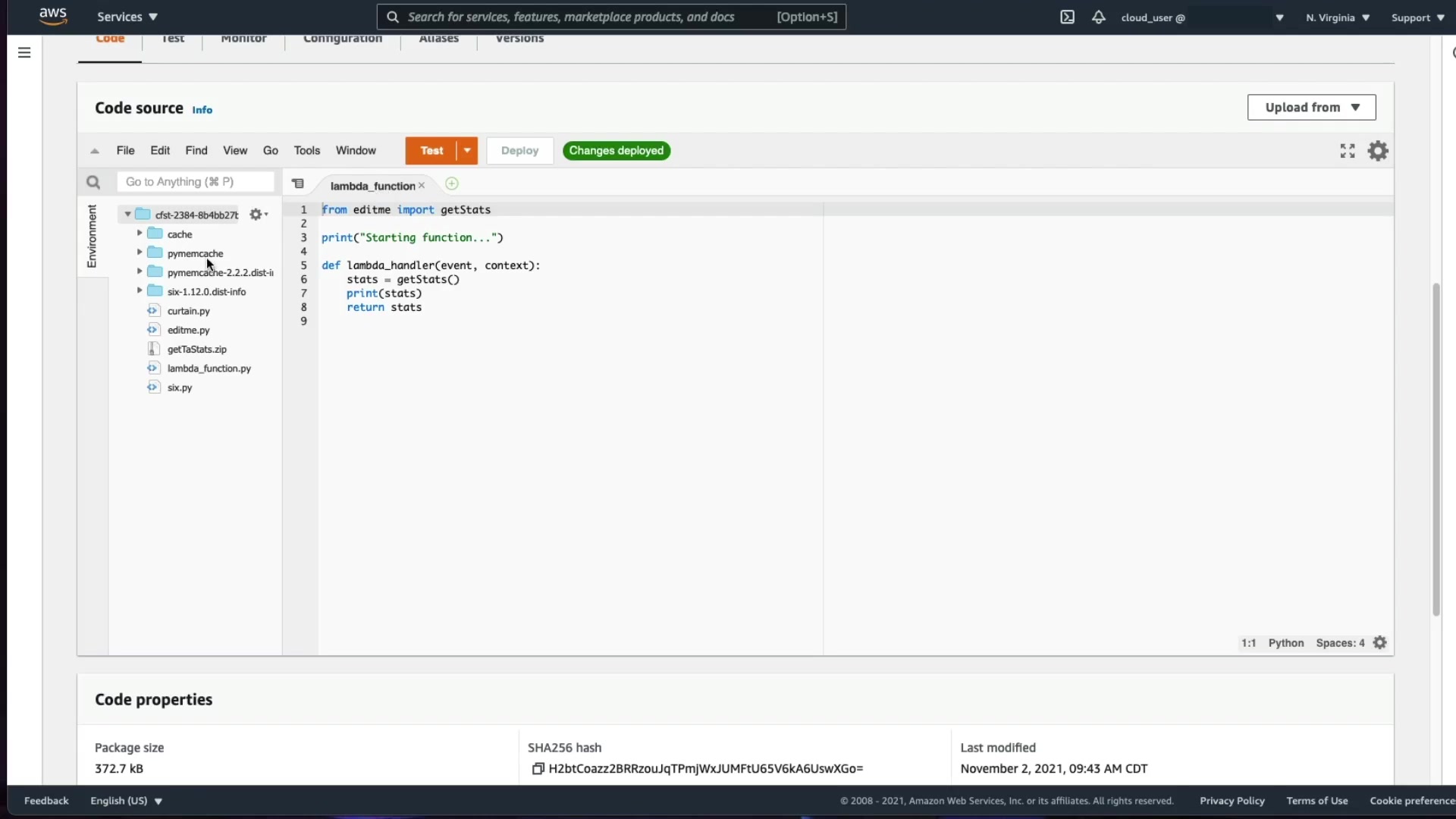
Task: Open the Upload from dropdown
Action: (1311, 108)
